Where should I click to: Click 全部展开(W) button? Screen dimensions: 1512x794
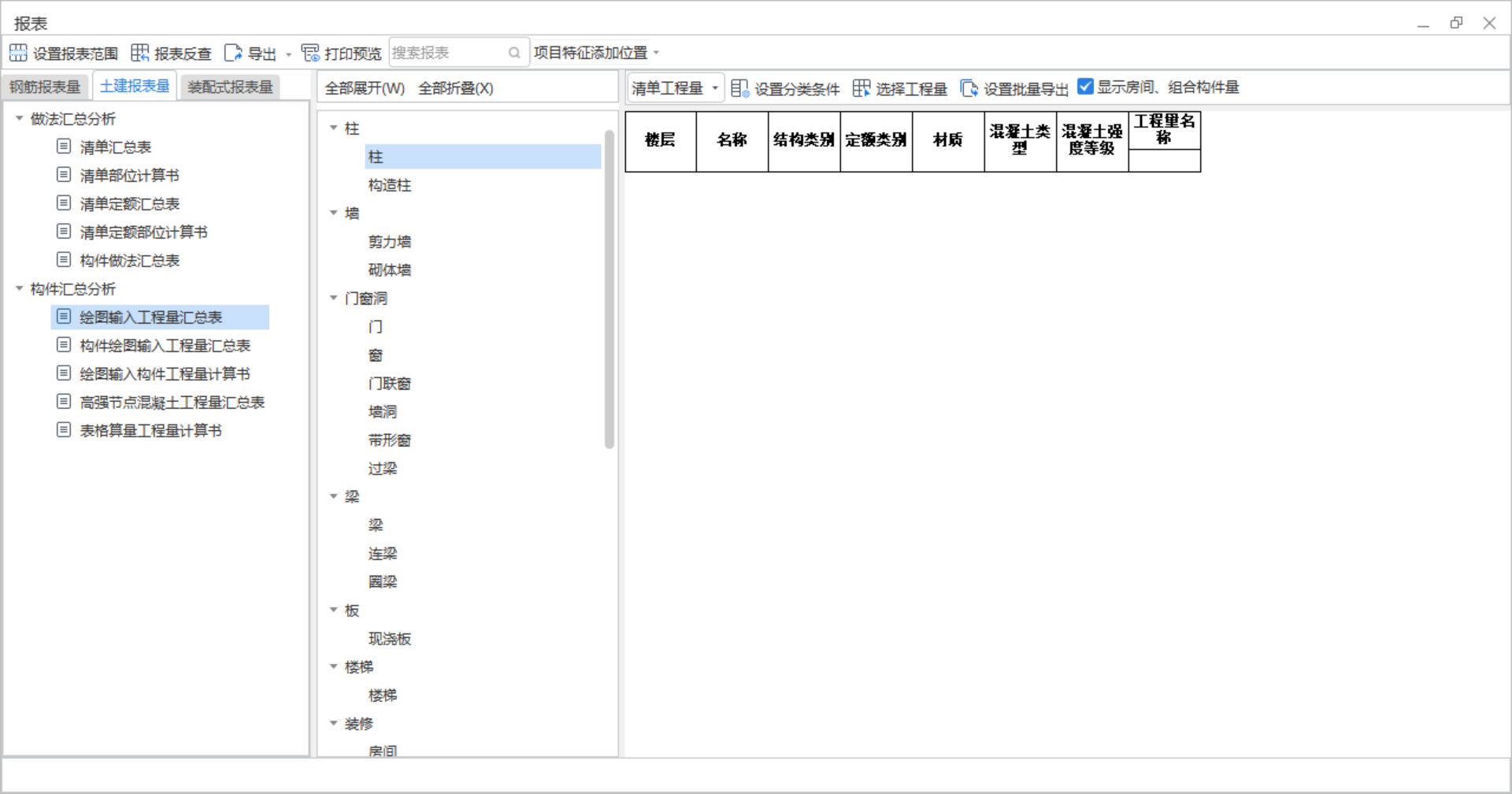[365, 88]
